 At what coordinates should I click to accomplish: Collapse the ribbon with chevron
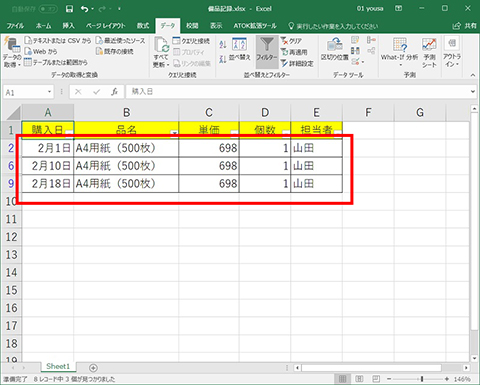[x=473, y=75]
